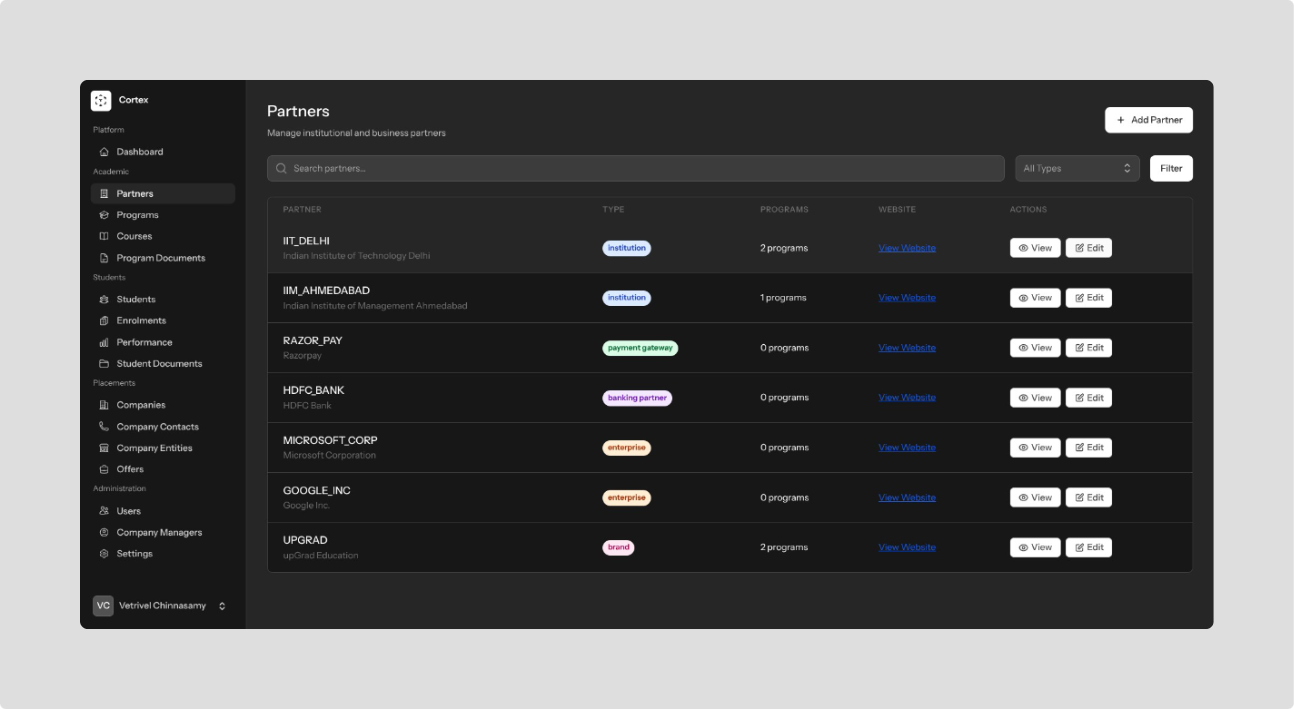
Task: Click "1 programs" in IIM_AHMEDABAD row
Action: [x=784, y=298]
